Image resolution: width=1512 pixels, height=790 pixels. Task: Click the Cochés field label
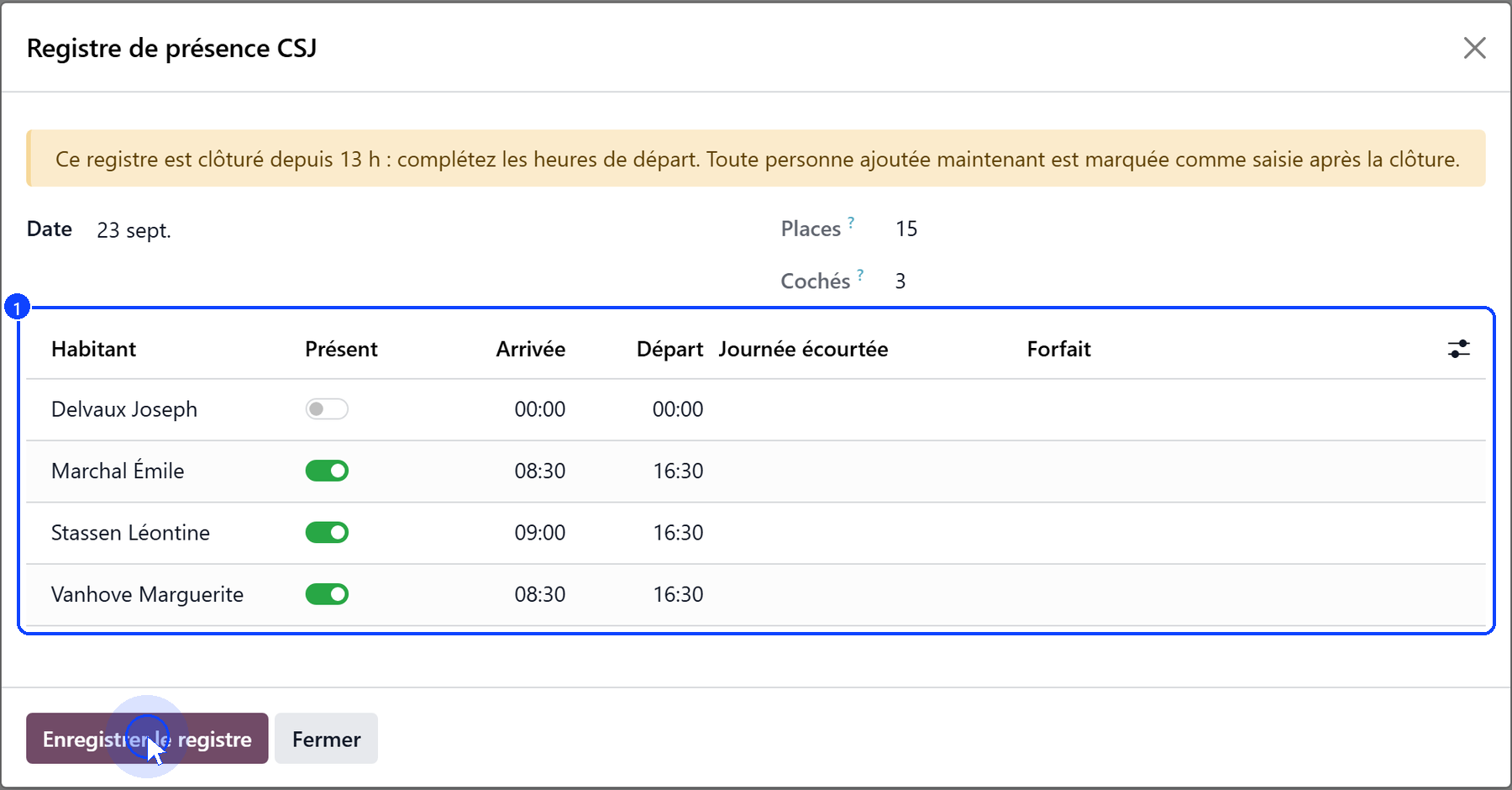[x=816, y=281]
